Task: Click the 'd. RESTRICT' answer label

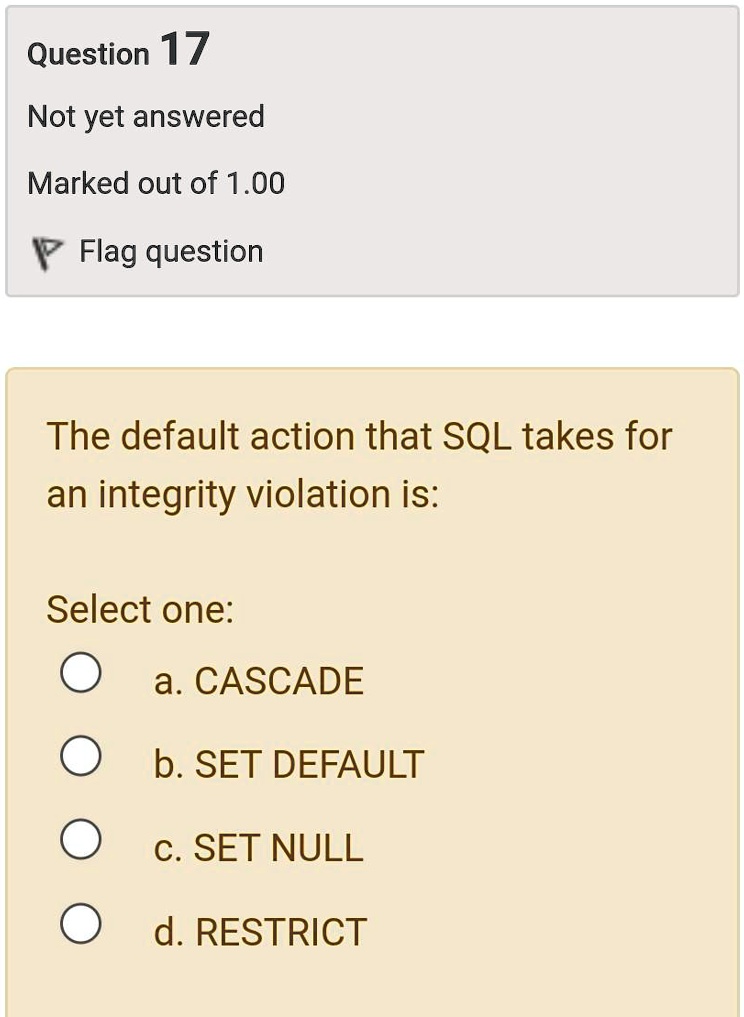Action: (x=261, y=931)
